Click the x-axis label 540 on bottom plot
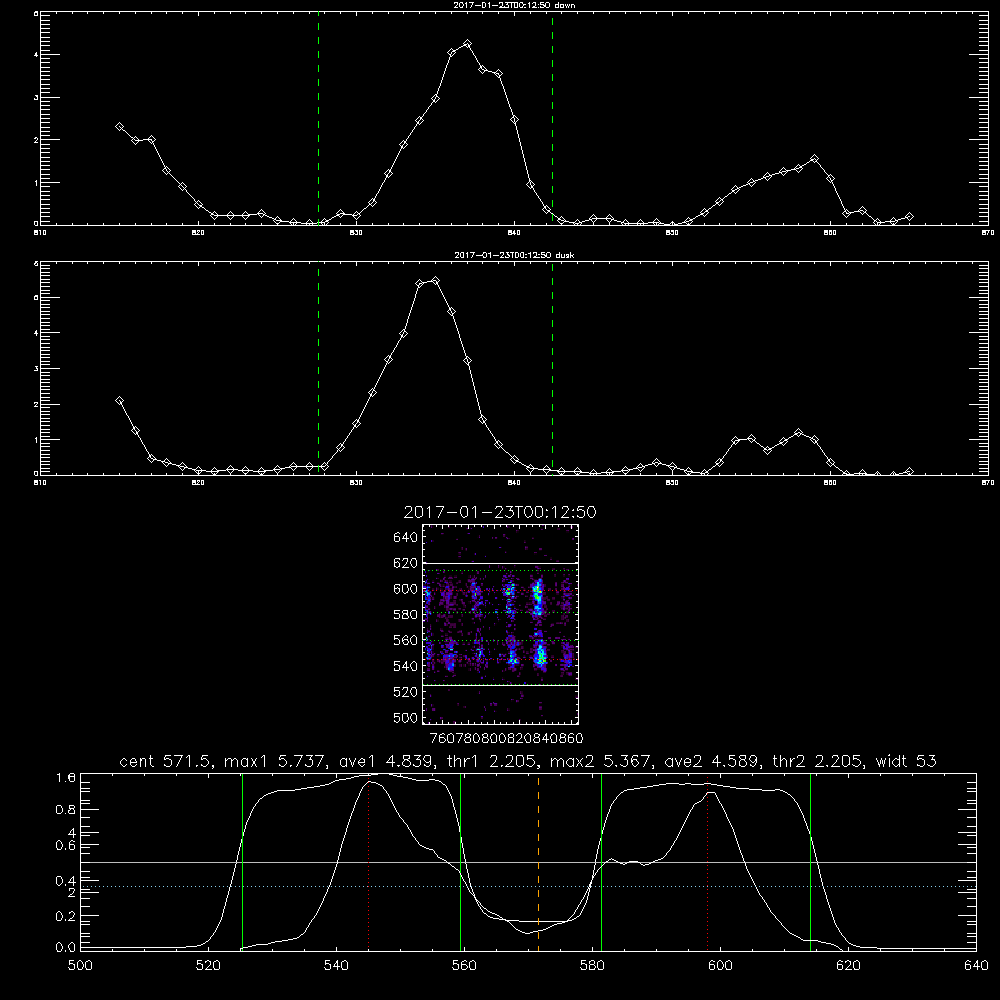Viewport: 1000px width, 1000px height. click(x=336, y=966)
